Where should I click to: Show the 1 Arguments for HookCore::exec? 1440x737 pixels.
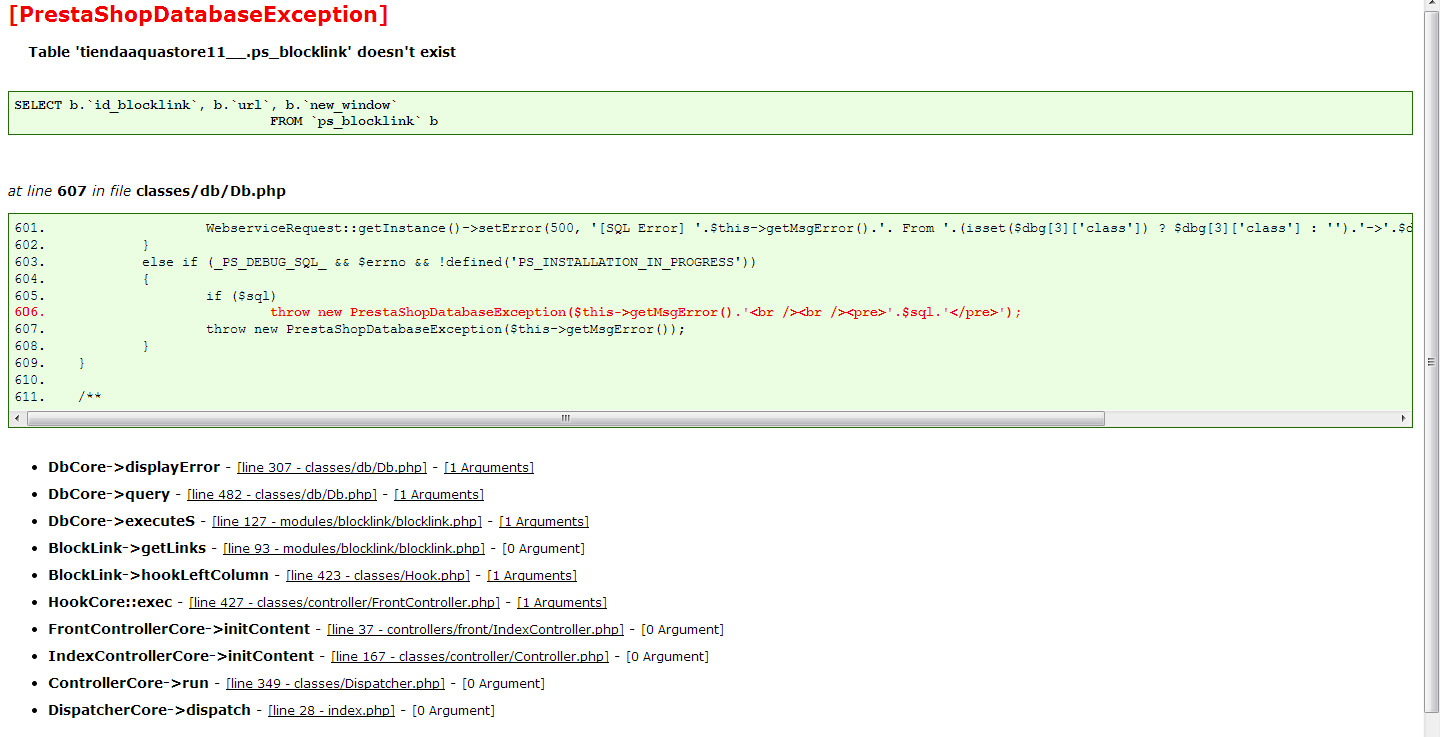pyautogui.click(x=562, y=603)
